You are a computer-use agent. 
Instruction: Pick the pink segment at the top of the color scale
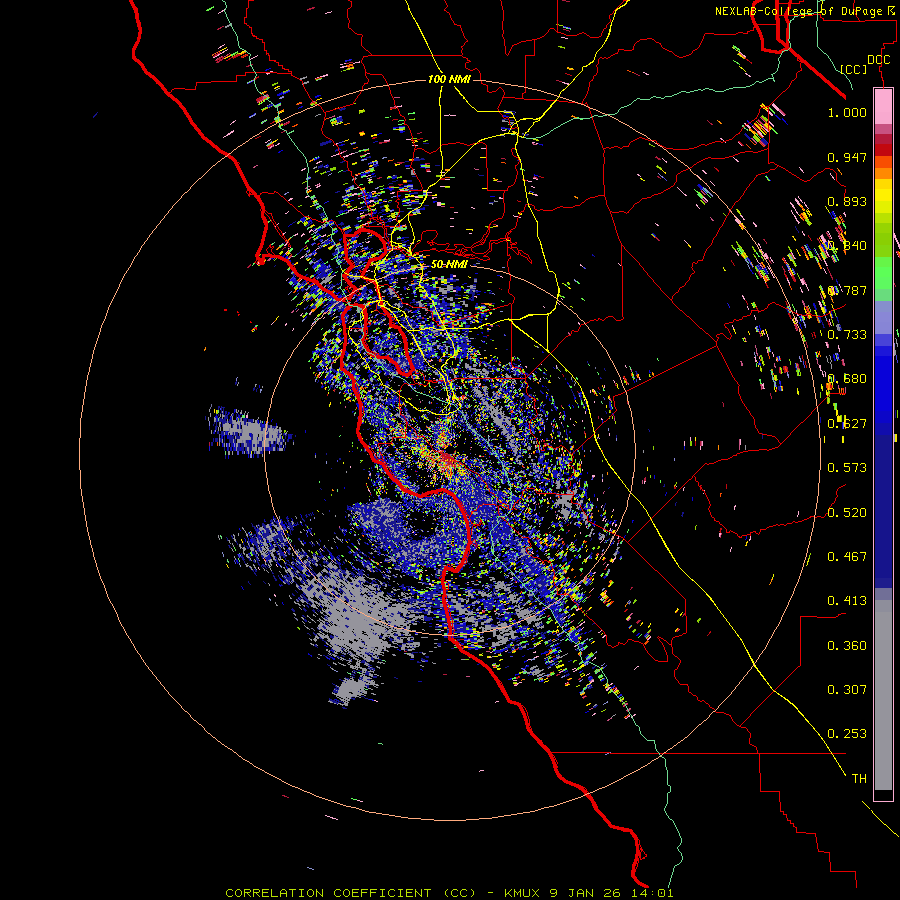[x=883, y=107]
